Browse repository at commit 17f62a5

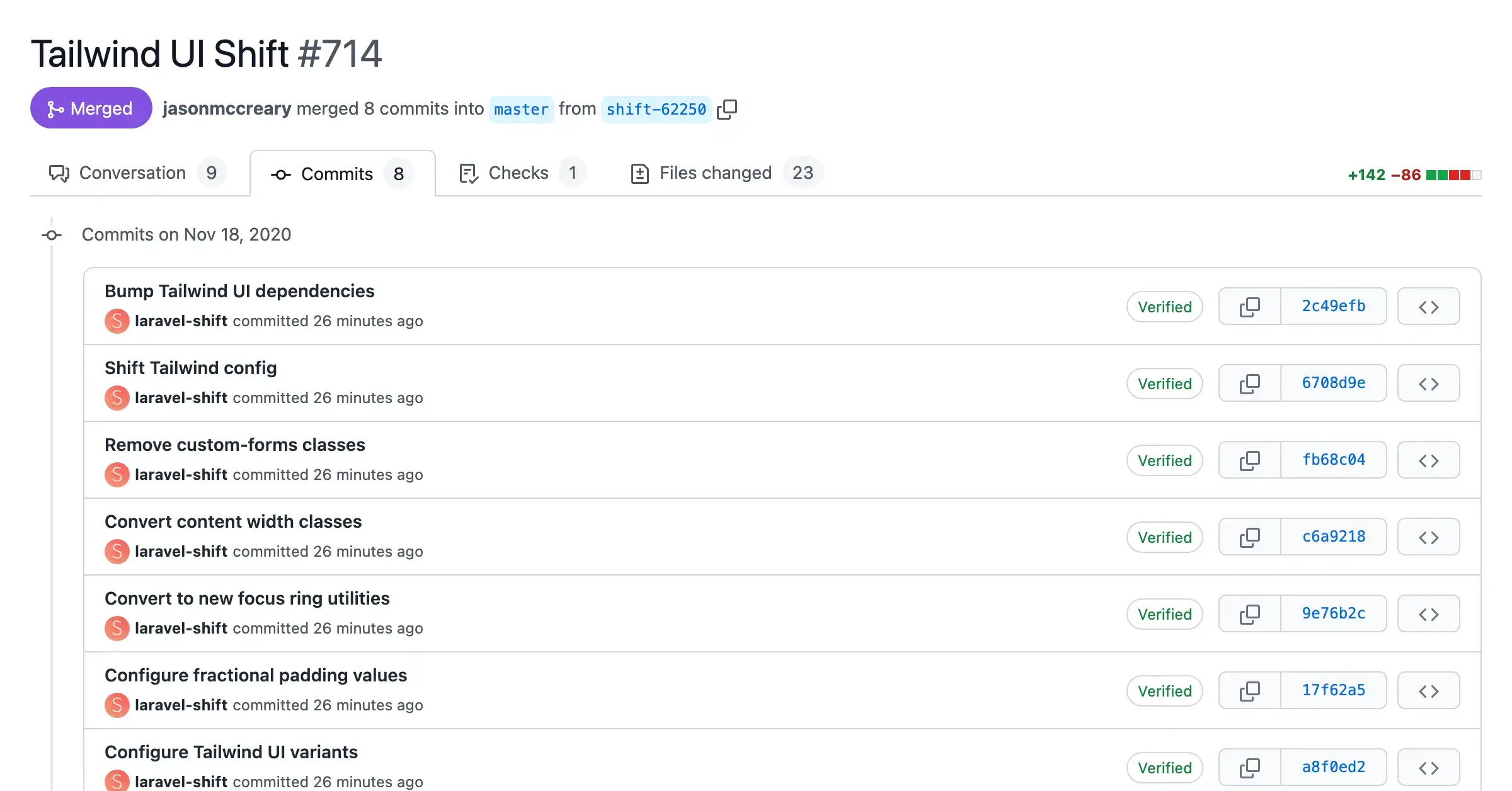coord(1428,690)
